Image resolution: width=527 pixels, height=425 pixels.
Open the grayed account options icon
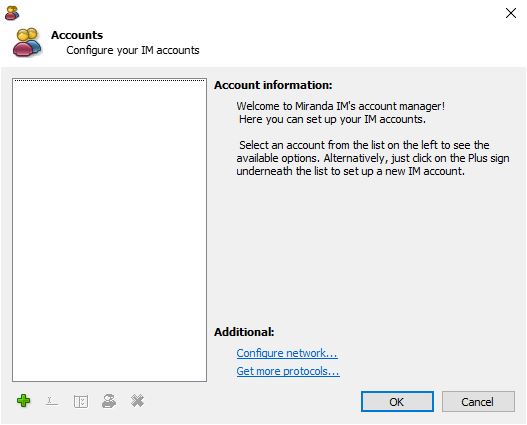pos(81,401)
